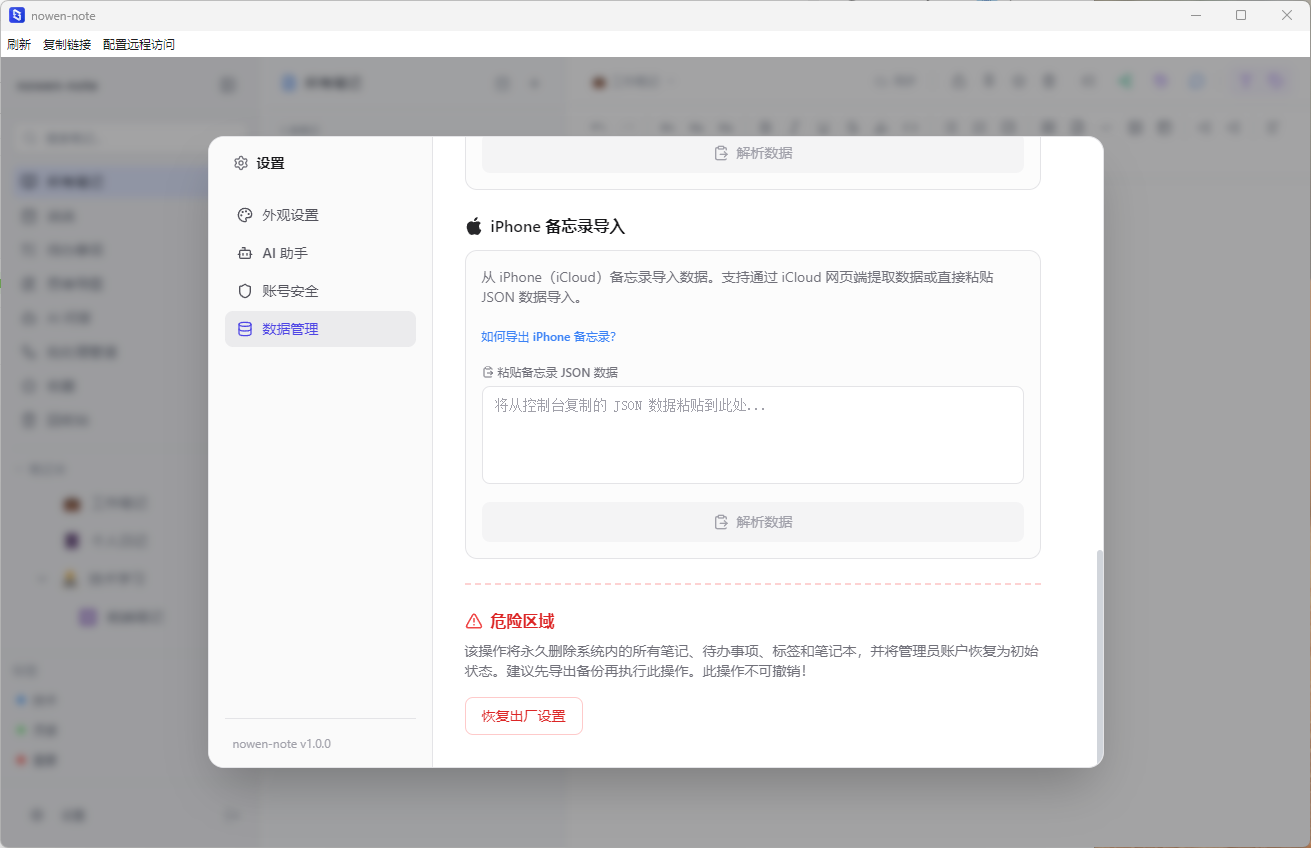Screen dimensions: 1311x848
Task: Click the Apple logo icon beside iPhone 备忘录导入
Action: click(474, 226)
